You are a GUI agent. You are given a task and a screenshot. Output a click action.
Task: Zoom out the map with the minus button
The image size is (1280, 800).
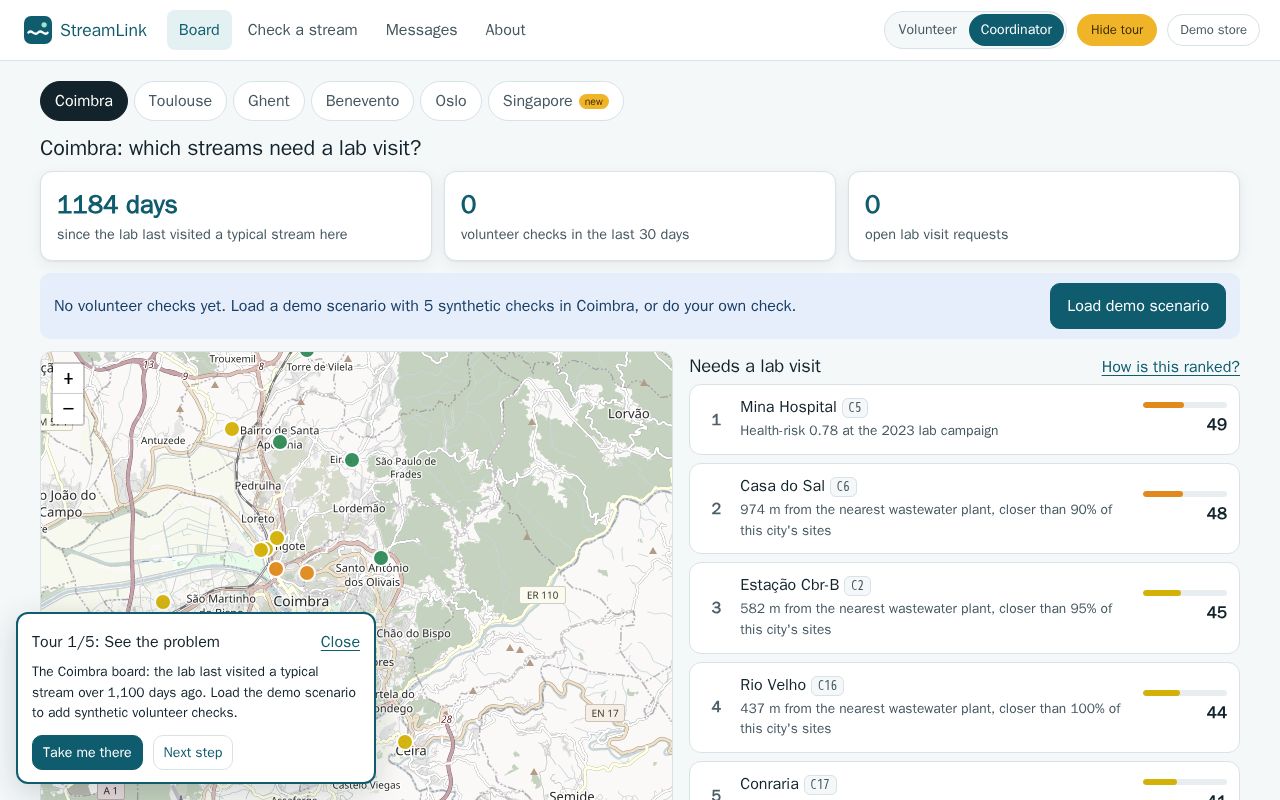pyautogui.click(x=68, y=409)
